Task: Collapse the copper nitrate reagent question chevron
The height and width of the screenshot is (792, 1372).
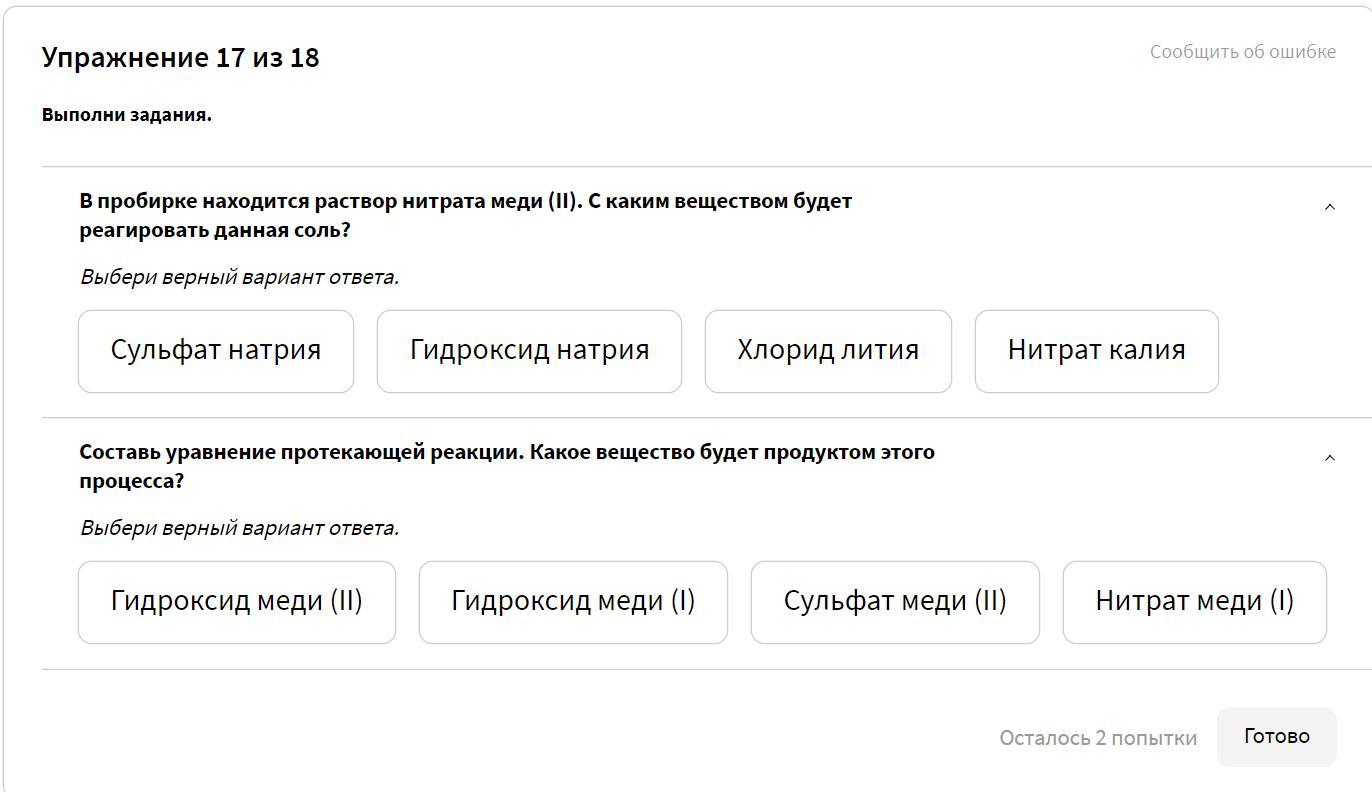Action: pyautogui.click(x=1329, y=207)
